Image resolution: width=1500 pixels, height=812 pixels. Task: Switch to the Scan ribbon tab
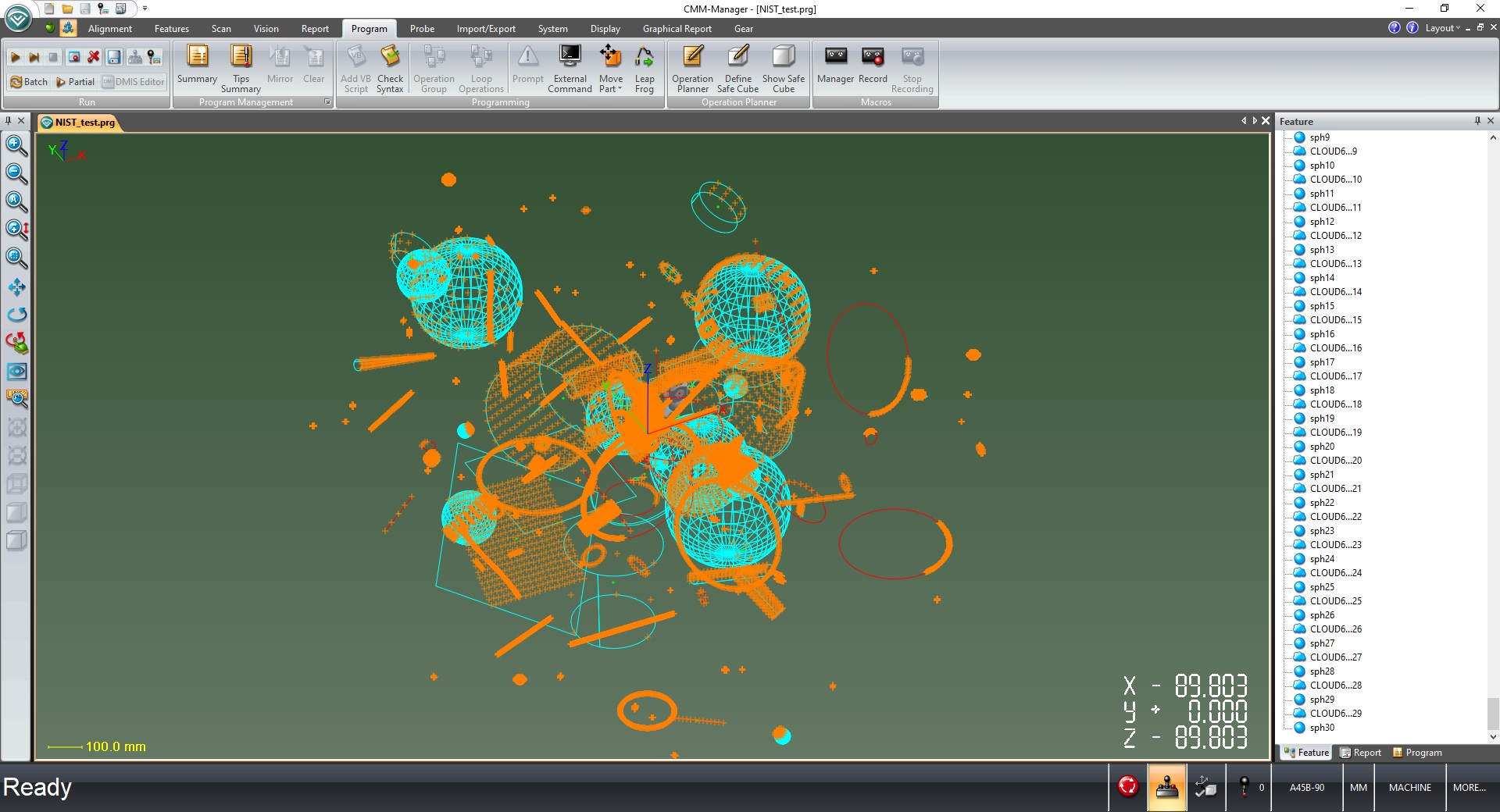[x=221, y=29]
